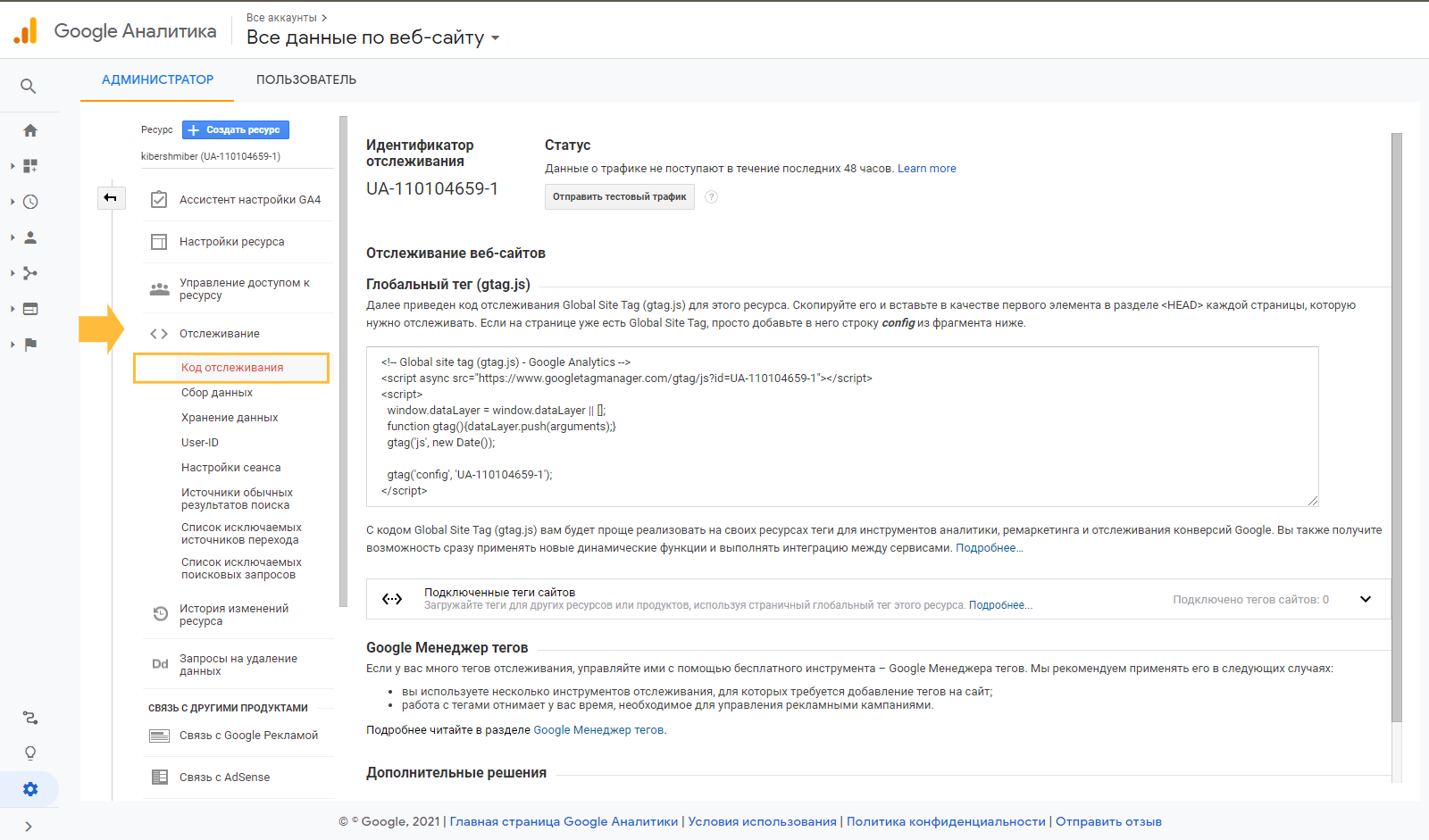
Task: Follow the Learn more status link
Action: click(x=926, y=169)
